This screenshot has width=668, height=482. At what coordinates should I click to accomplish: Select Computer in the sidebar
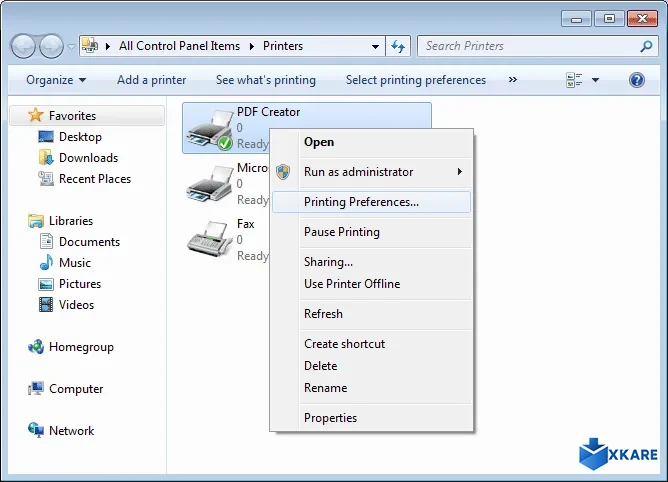(76, 389)
